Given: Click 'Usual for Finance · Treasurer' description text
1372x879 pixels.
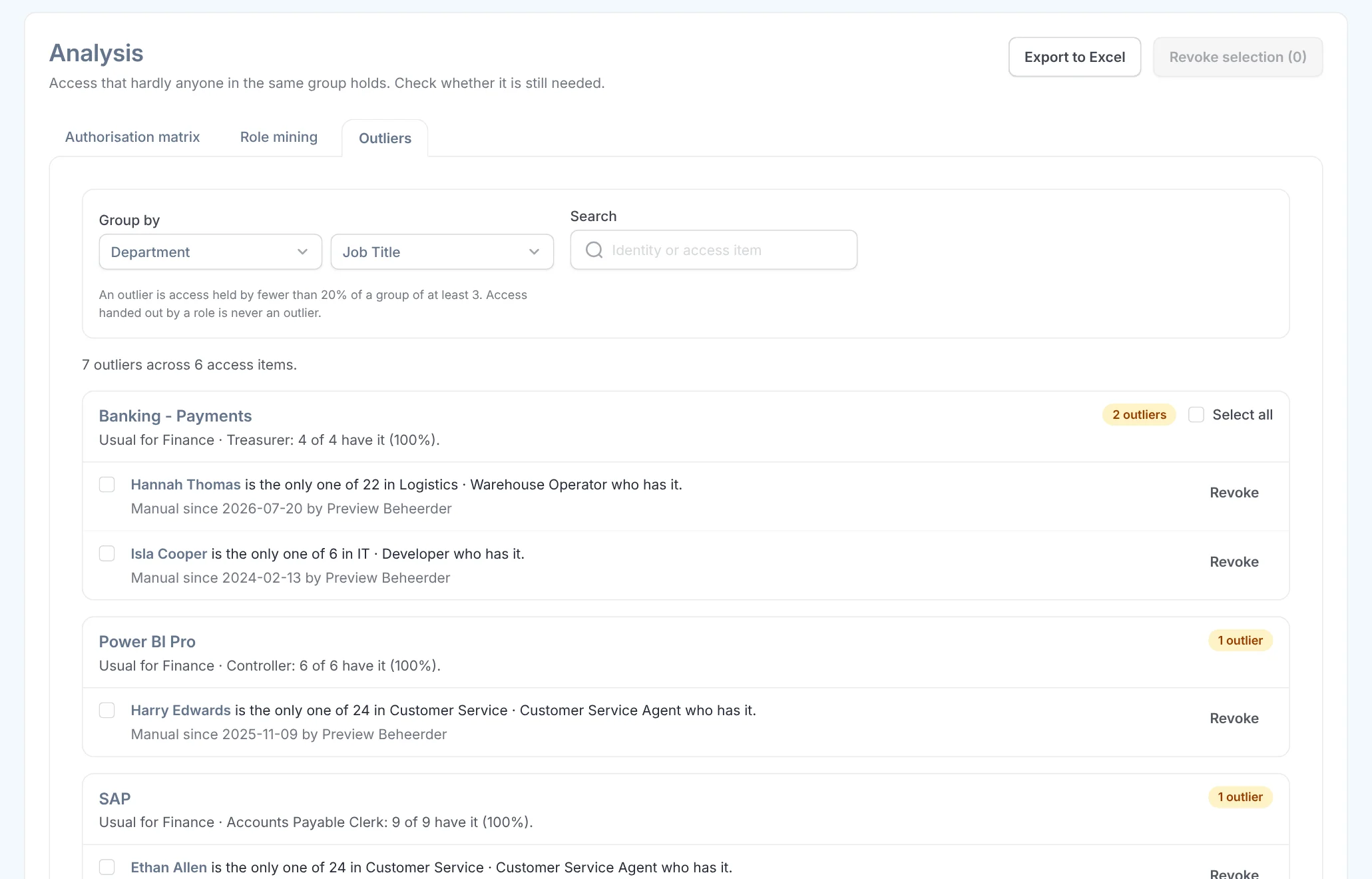Looking at the screenshot, I should pos(270,440).
